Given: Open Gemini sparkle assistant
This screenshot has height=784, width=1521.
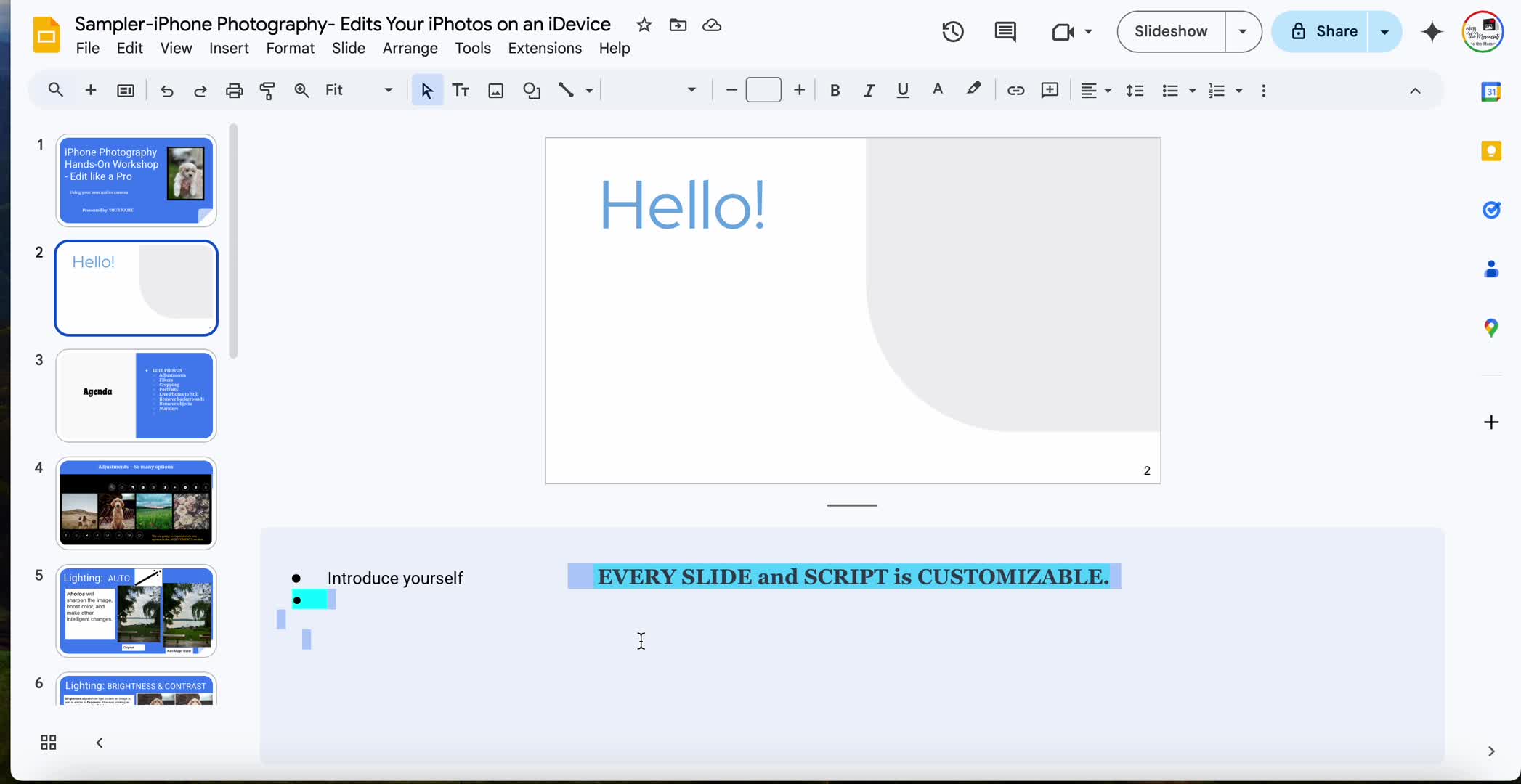Looking at the screenshot, I should coord(1432,31).
